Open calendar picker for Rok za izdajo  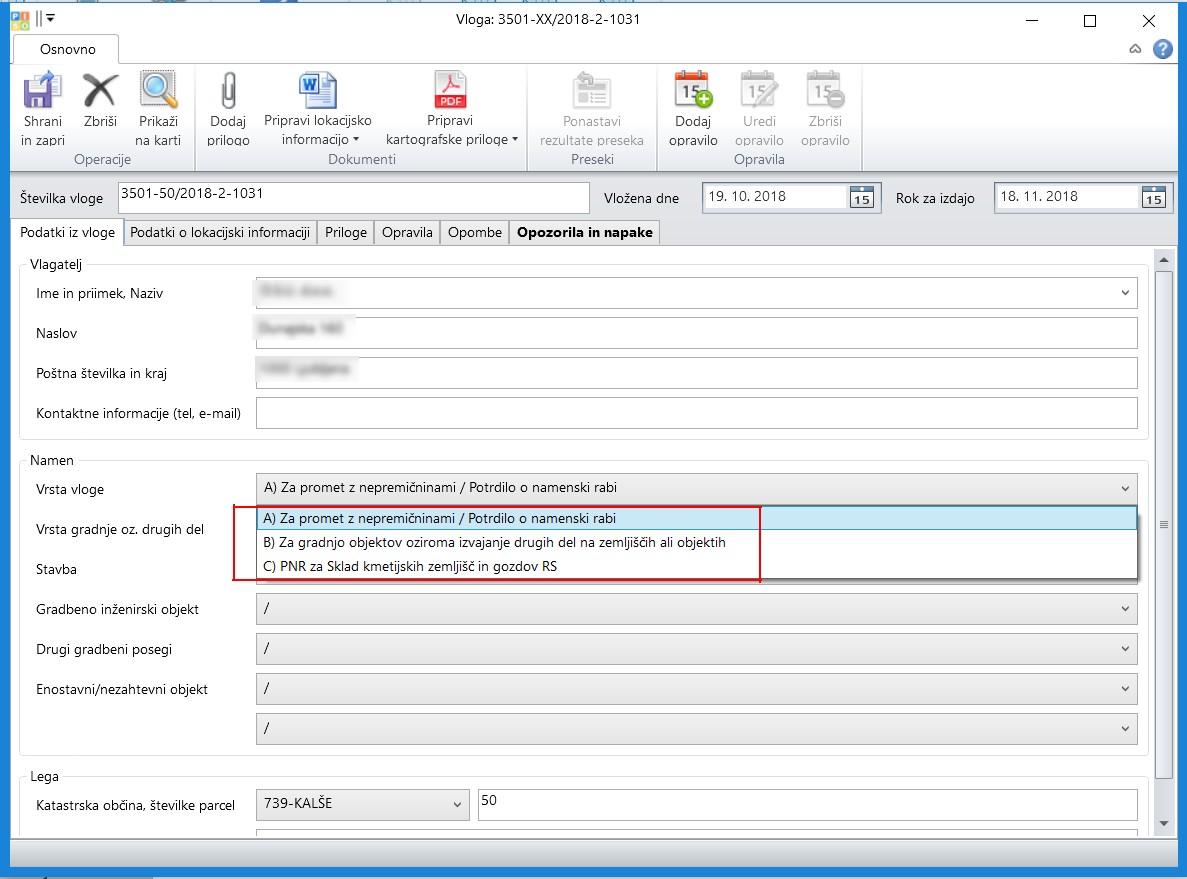pyautogui.click(x=1153, y=197)
